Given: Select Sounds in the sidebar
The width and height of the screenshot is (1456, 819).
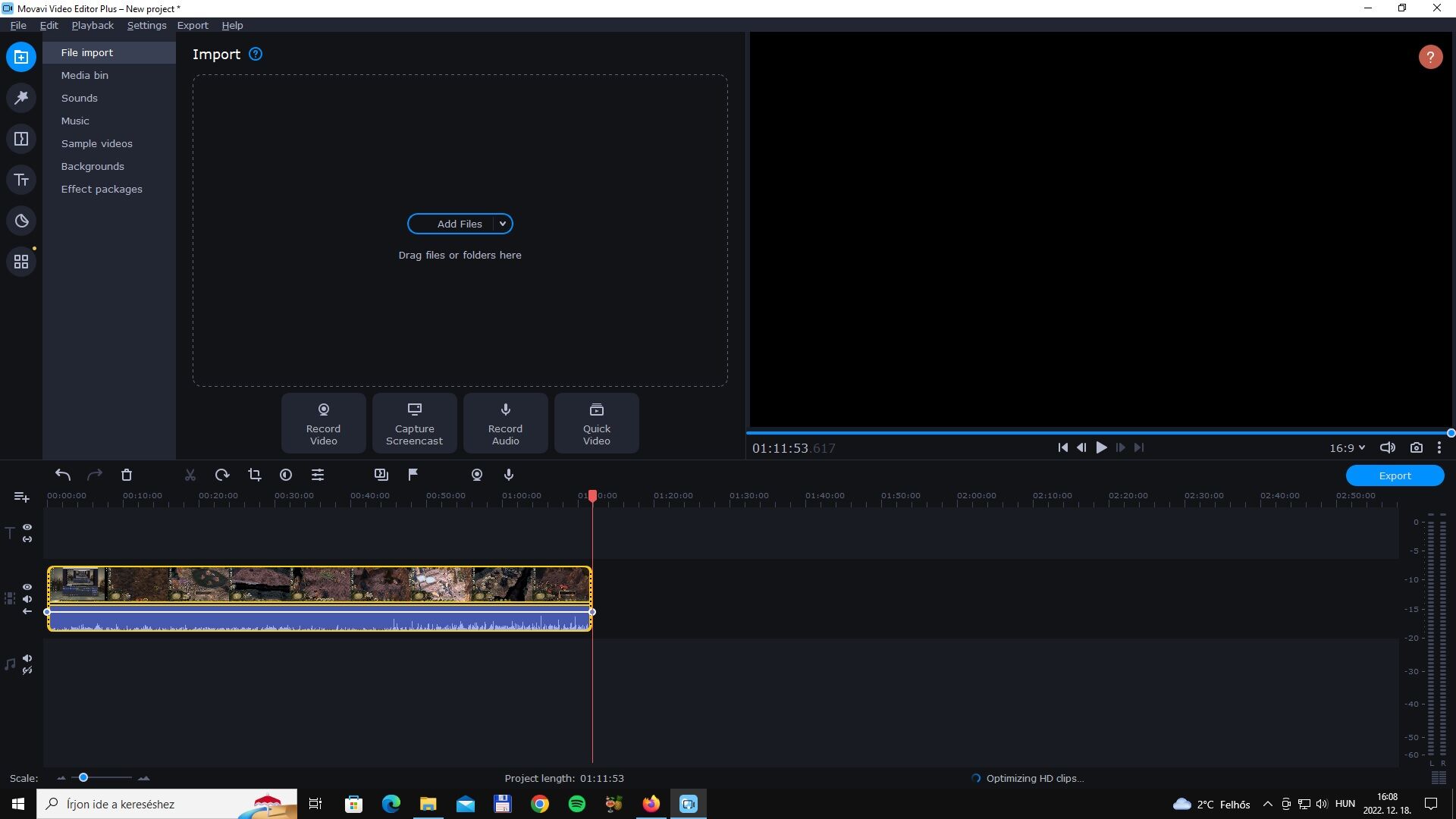Looking at the screenshot, I should [109, 98].
